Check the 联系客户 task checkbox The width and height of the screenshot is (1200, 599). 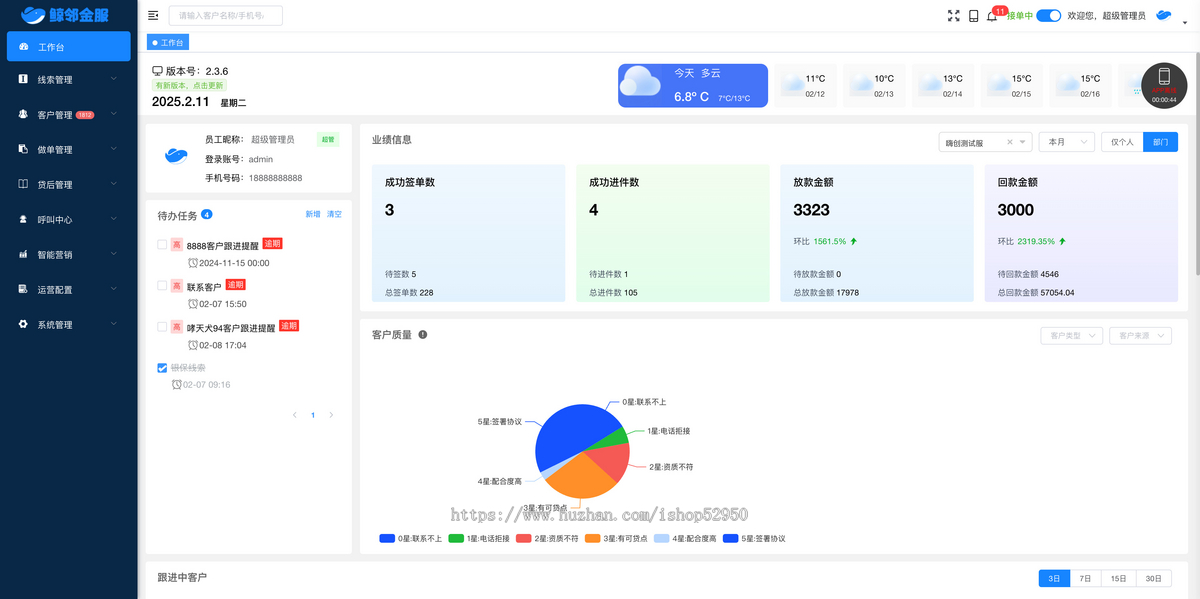coord(163,286)
